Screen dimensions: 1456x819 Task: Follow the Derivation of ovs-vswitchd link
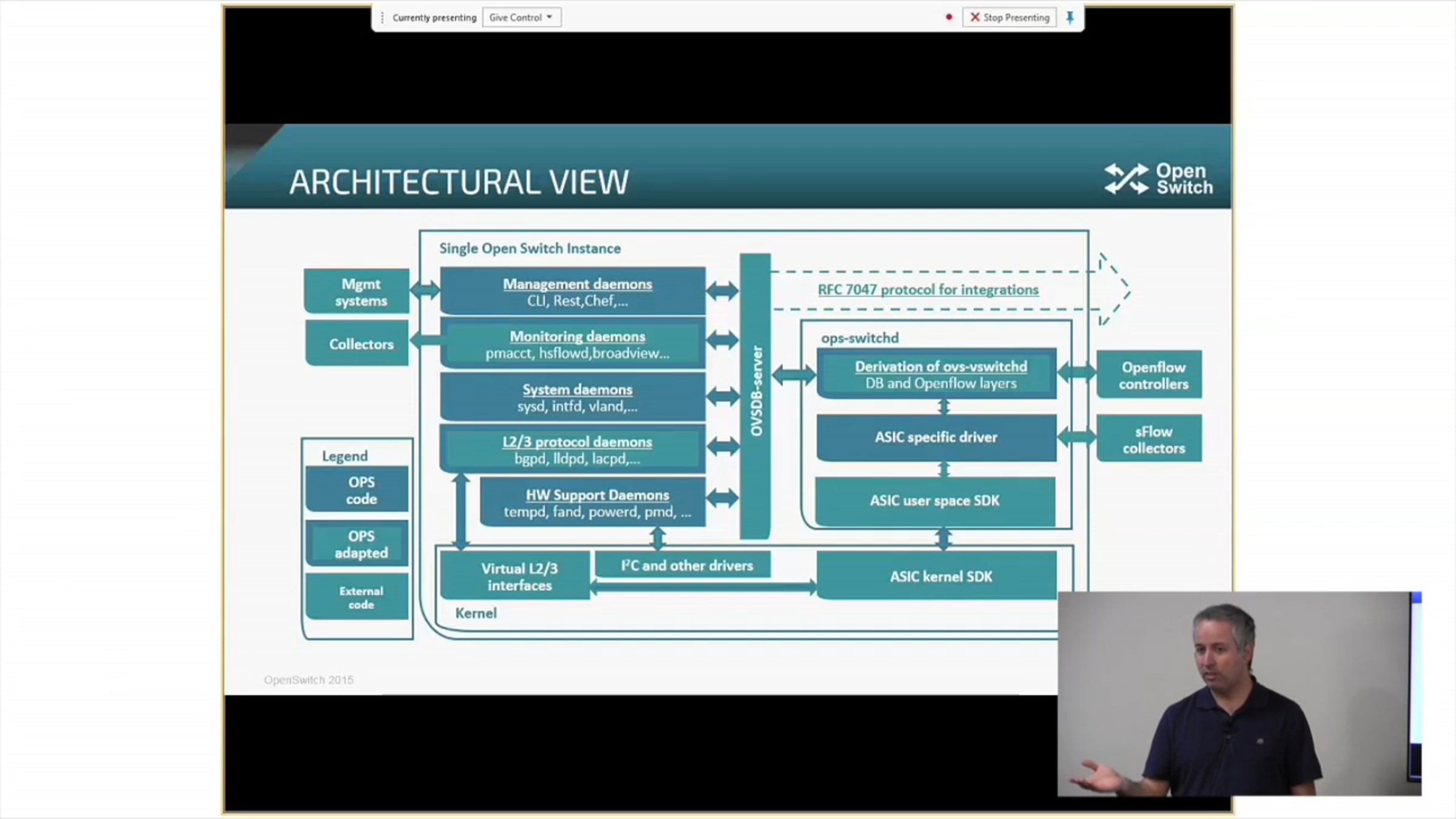[940, 366]
